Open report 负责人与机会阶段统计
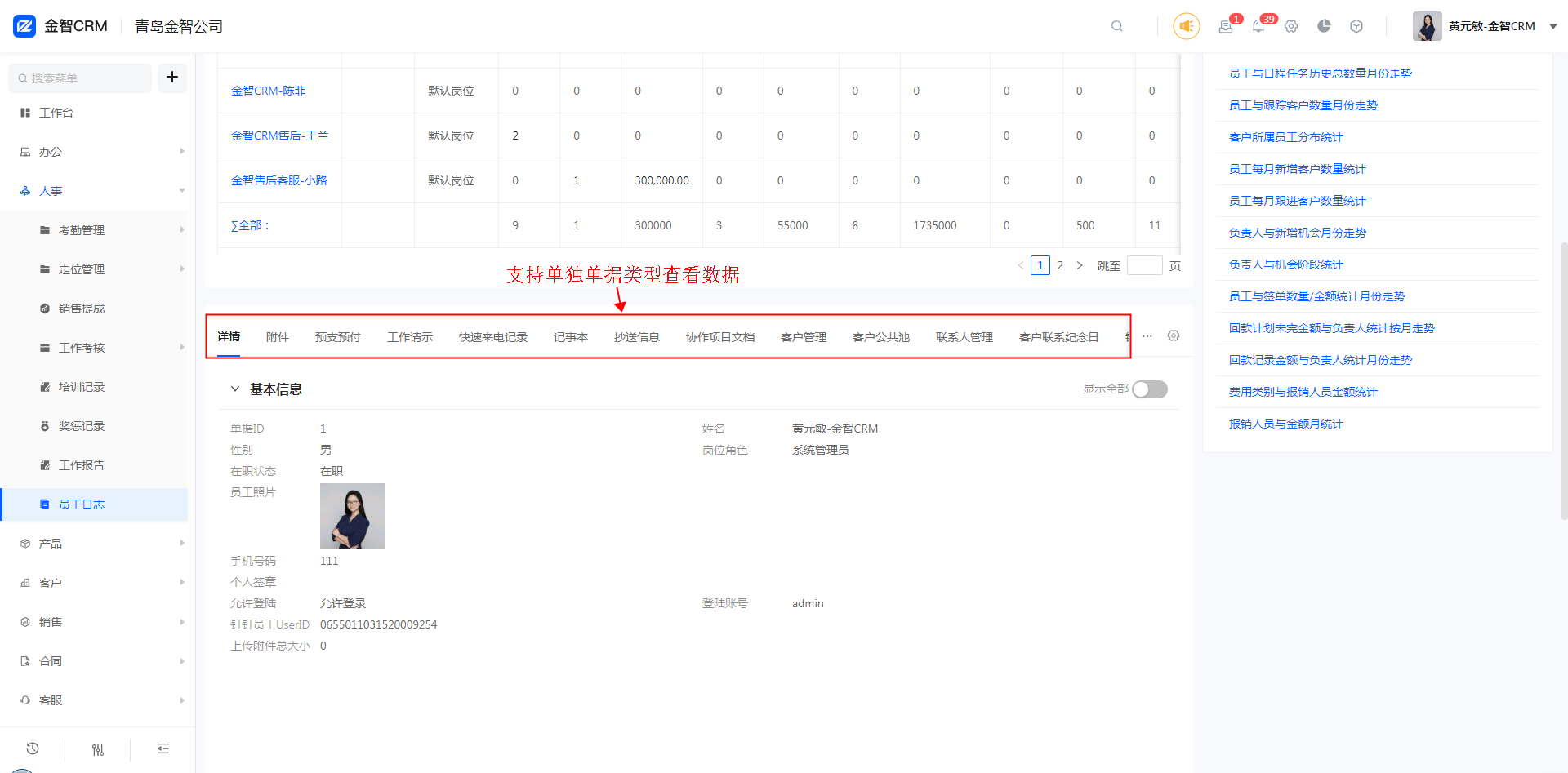1568x773 pixels. [1286, 264]
